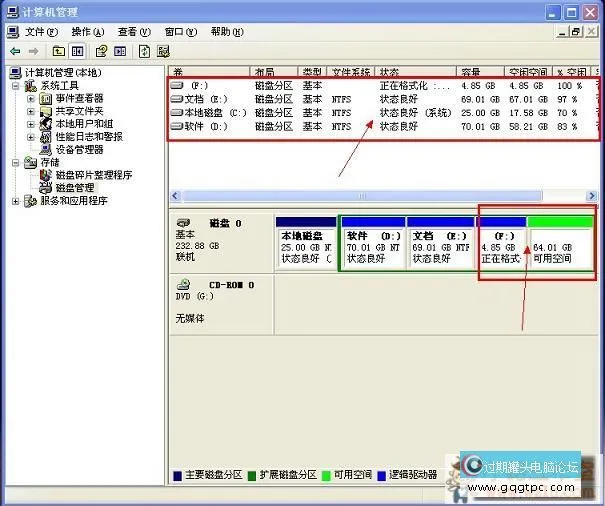605x506 pixels.
Task: Click the drive icon of volume (F:) row
Action: click(177, 85)
